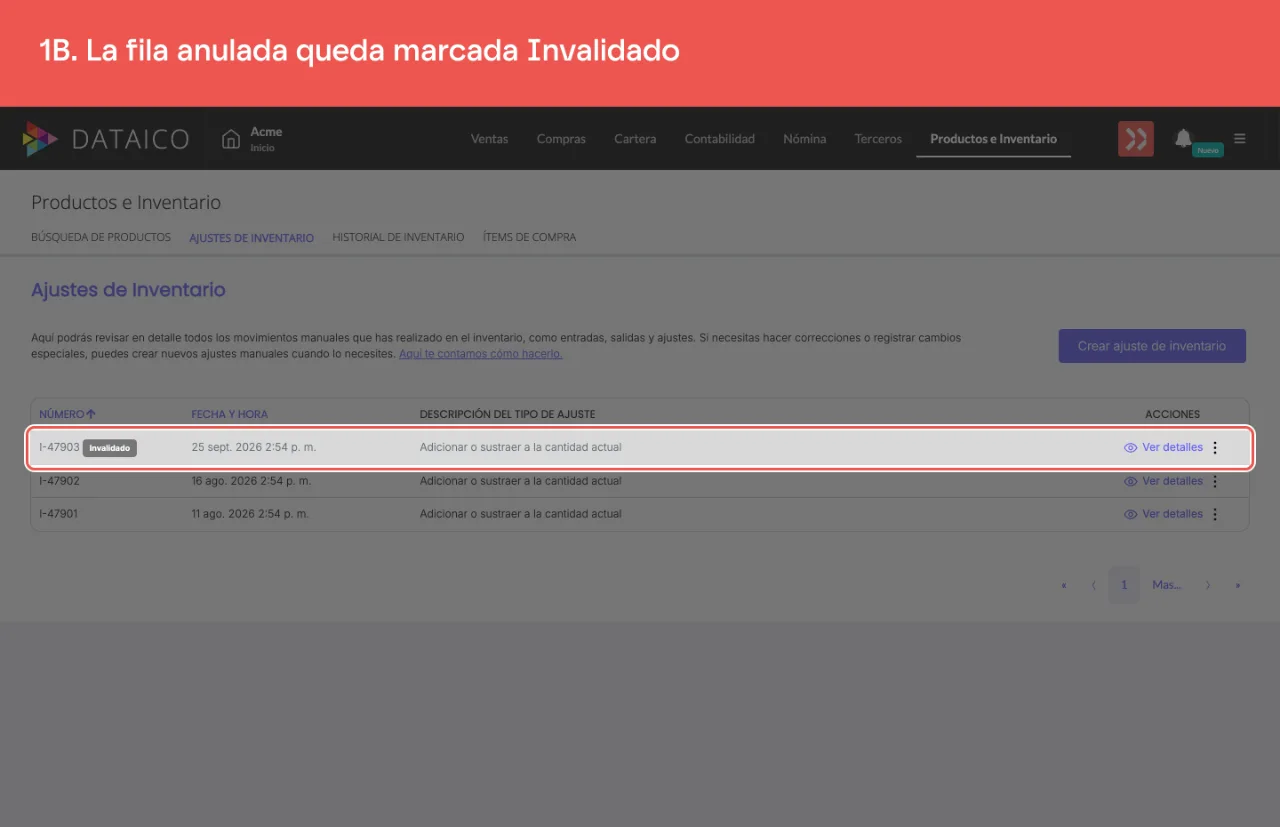View details of adjustment I-47902
The height and width of the screenshot is (827, 1280).
[1163, 481]
